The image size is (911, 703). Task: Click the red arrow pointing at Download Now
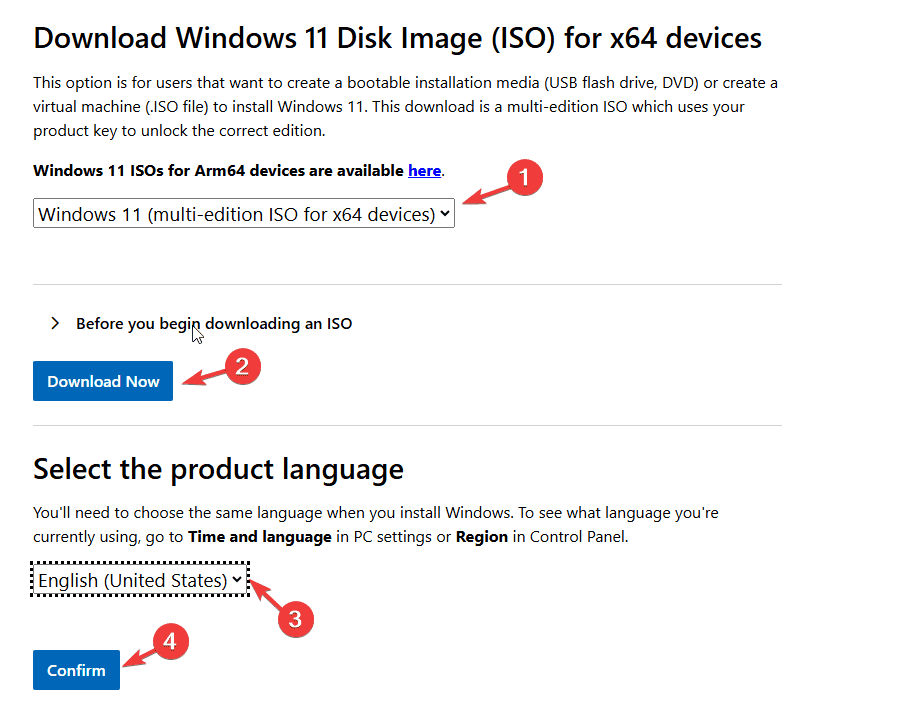(x=204, y=377)
